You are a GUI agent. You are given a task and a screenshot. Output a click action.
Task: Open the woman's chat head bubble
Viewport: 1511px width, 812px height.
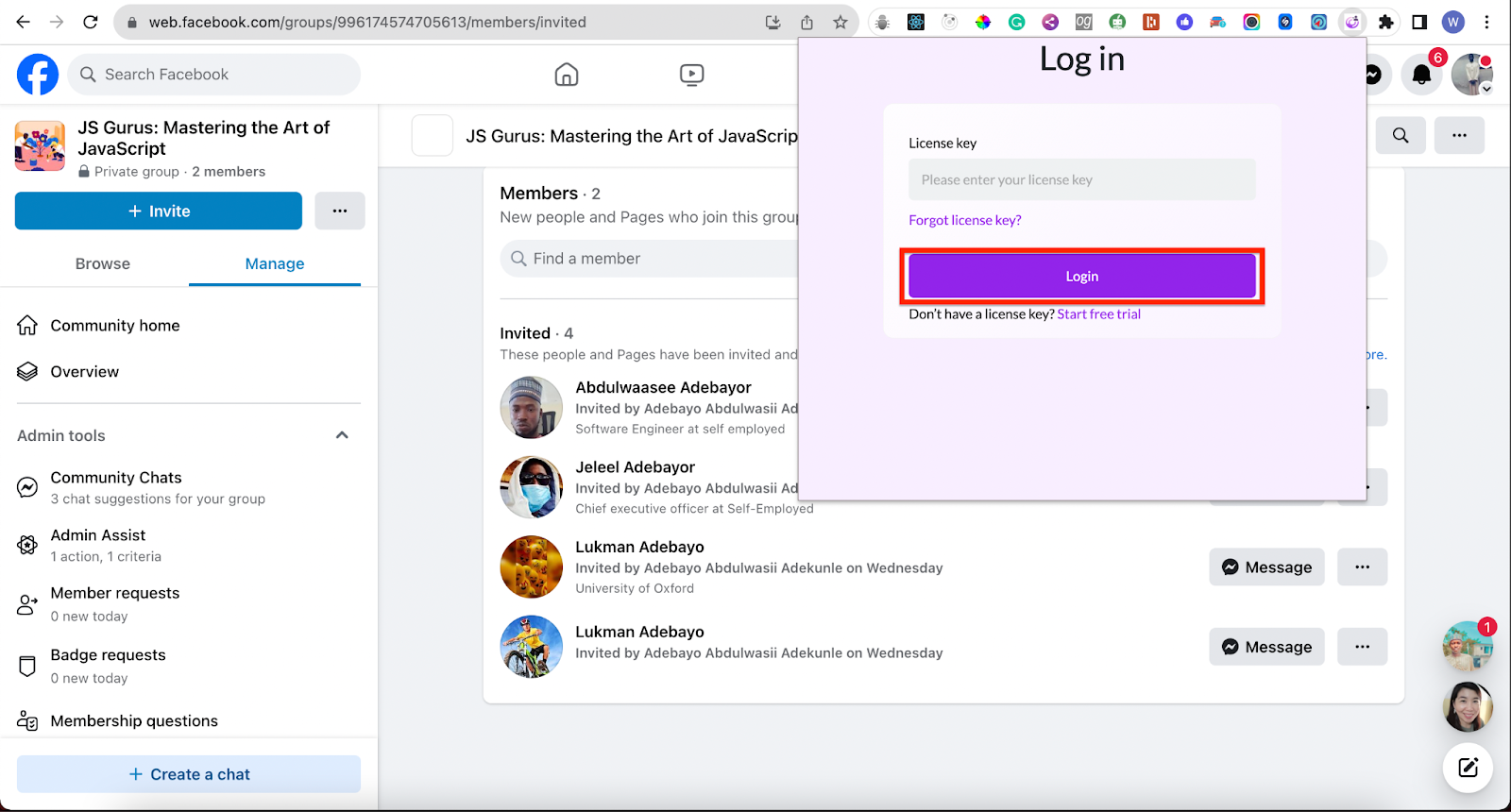pyautogui.click(x=1468, y=706)
